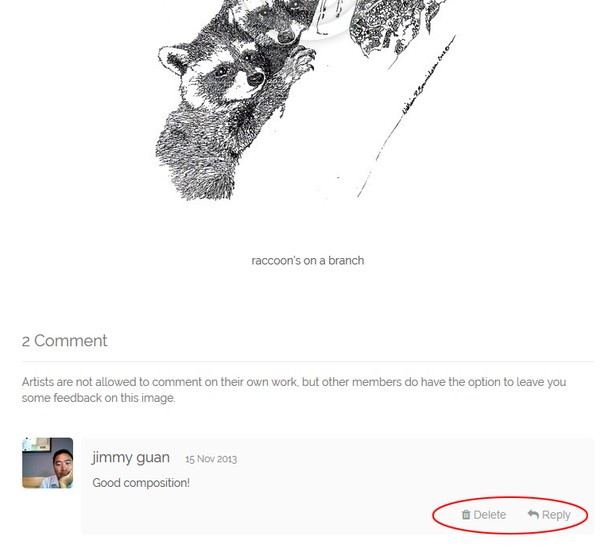Screen dimensions: 600x548
Task: Click the curved reply arrow icon
Action: (533, 514)
